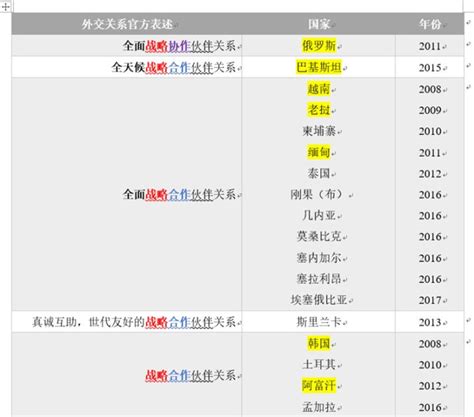Select the 外交关系官方表述 header cell

(127, 24)
